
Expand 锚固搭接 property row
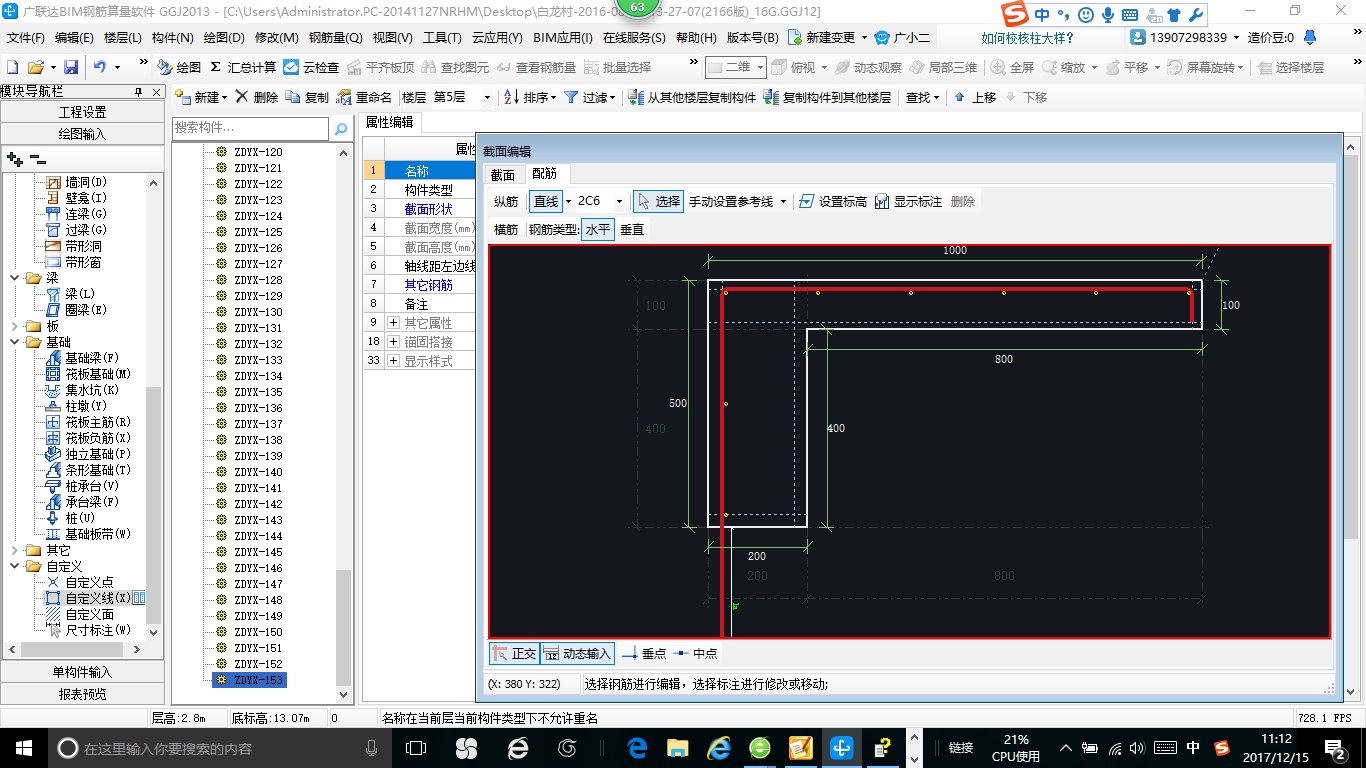coord(393,342)
